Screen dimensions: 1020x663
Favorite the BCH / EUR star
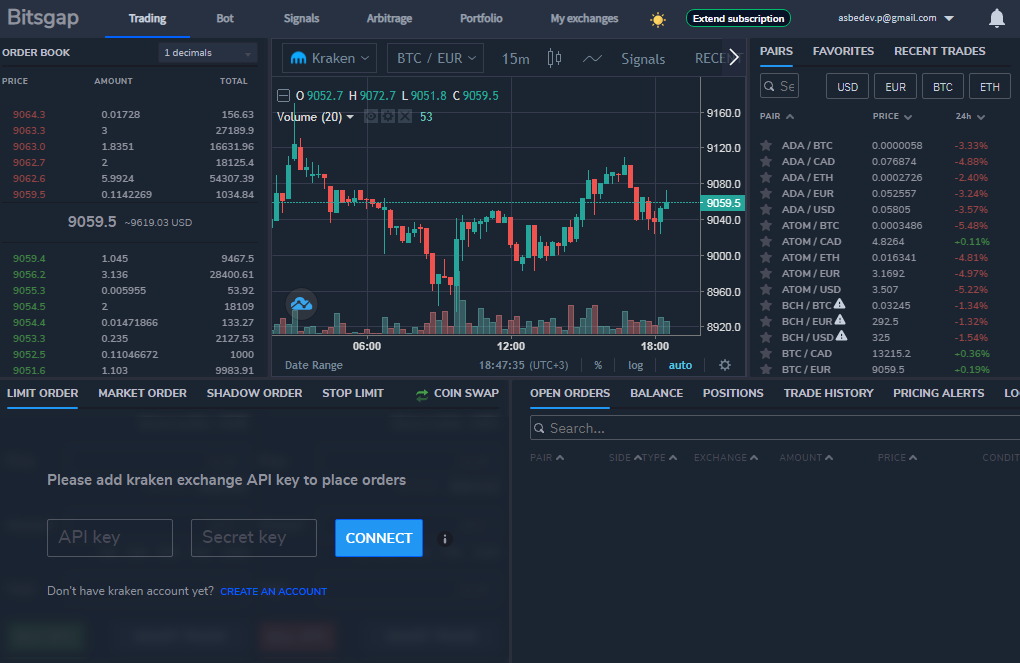(x=766, y=321)
